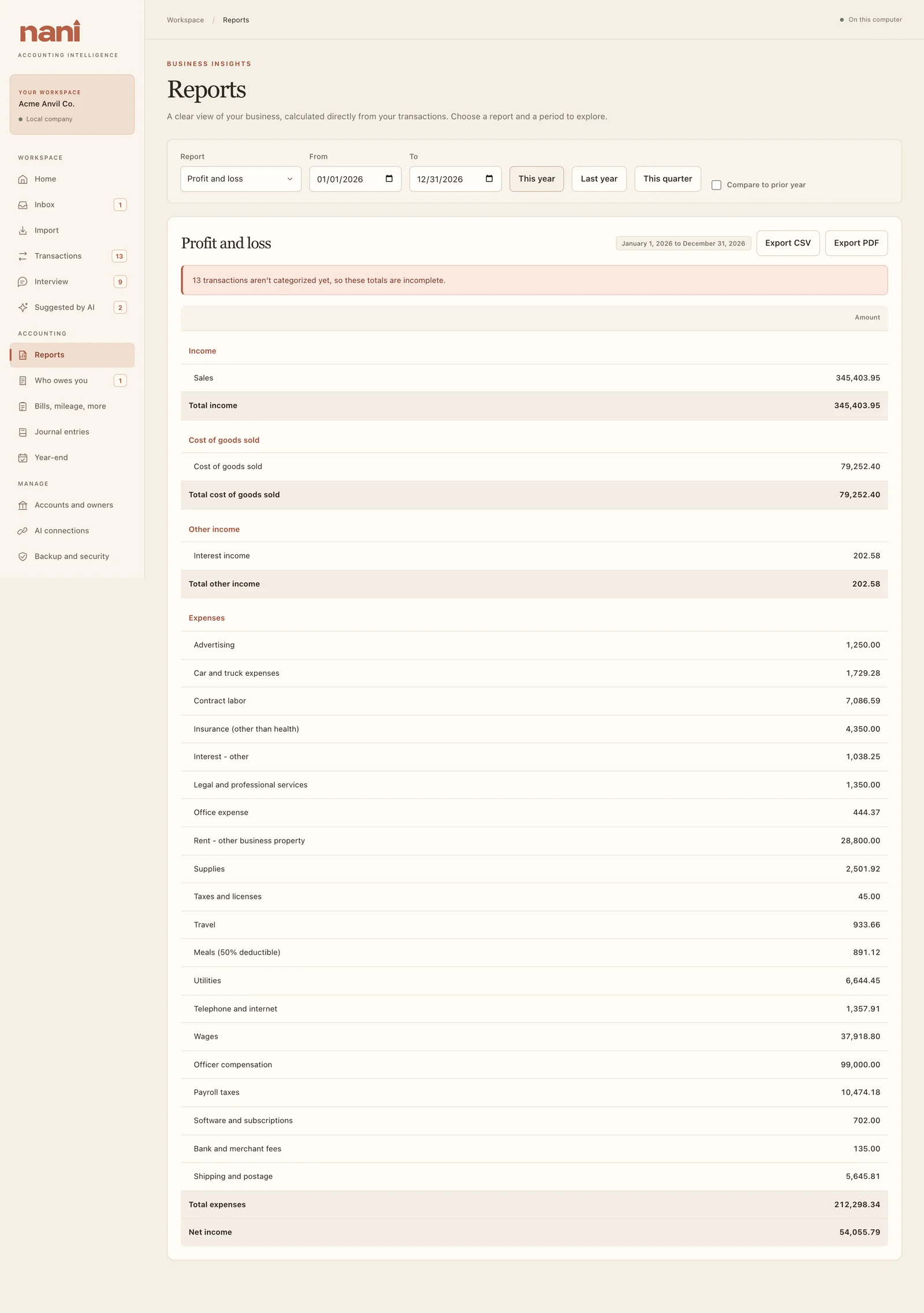Image resolution: width=924 pixels, height=1313 pixels.
Task: Click the Transactions badge showing 13
Action: 120,256
